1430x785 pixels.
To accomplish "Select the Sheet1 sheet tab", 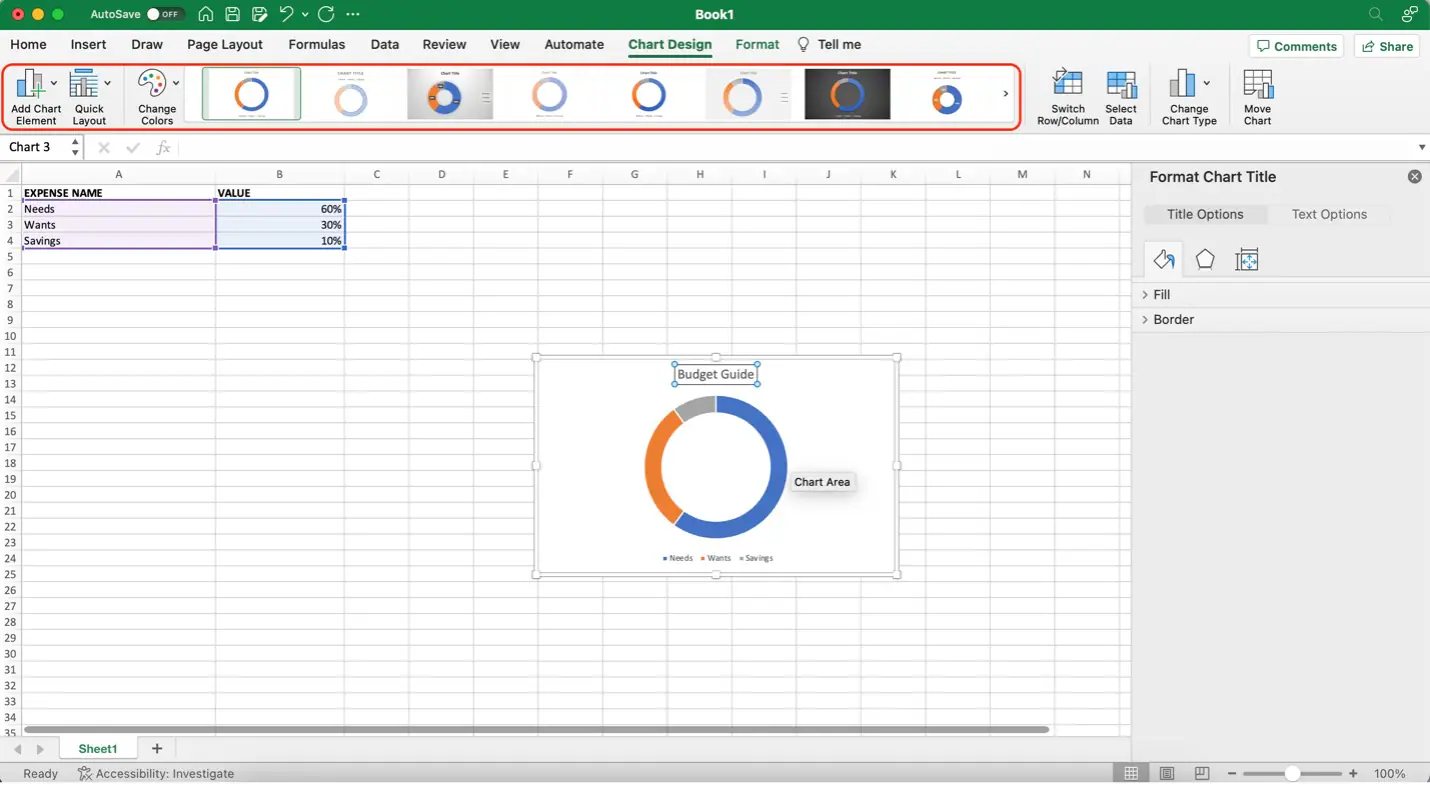I will coord(98,748).
